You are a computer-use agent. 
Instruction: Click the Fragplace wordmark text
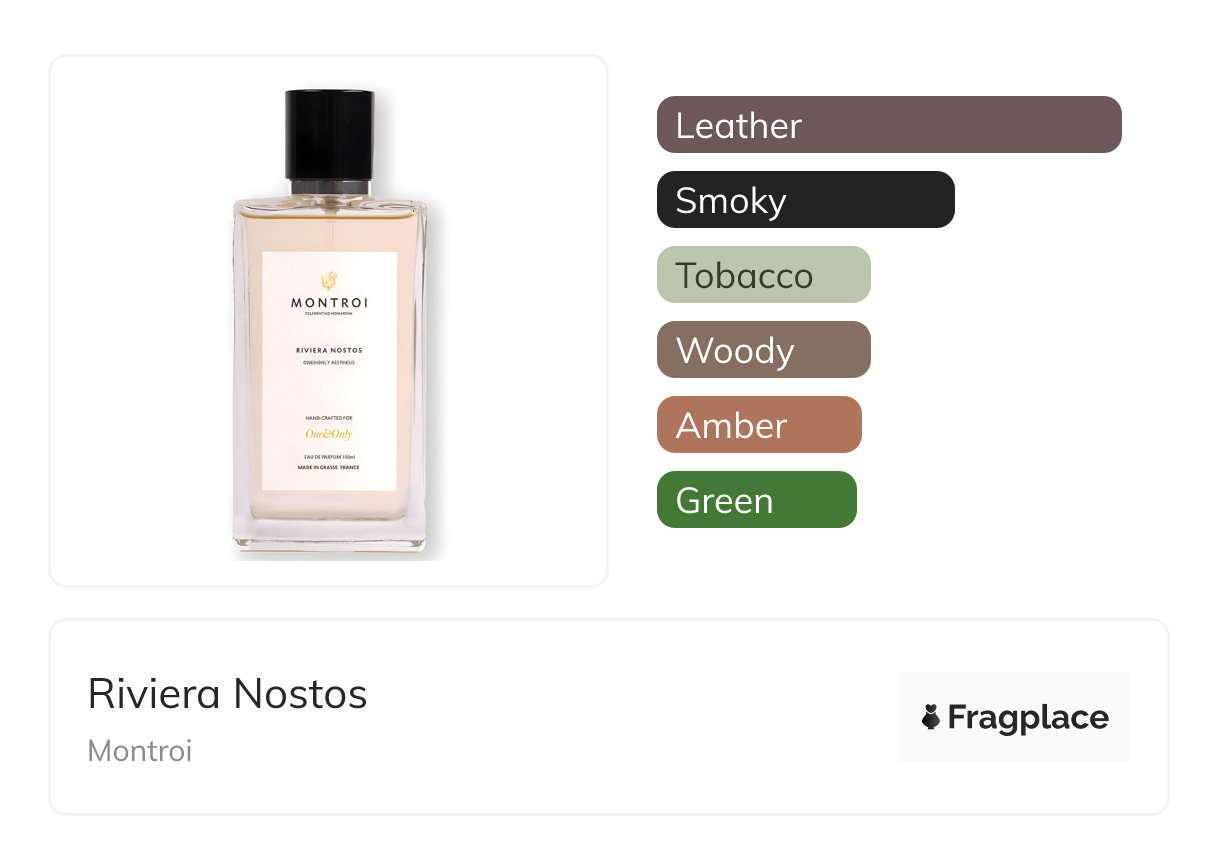[x=1028, y=718]
